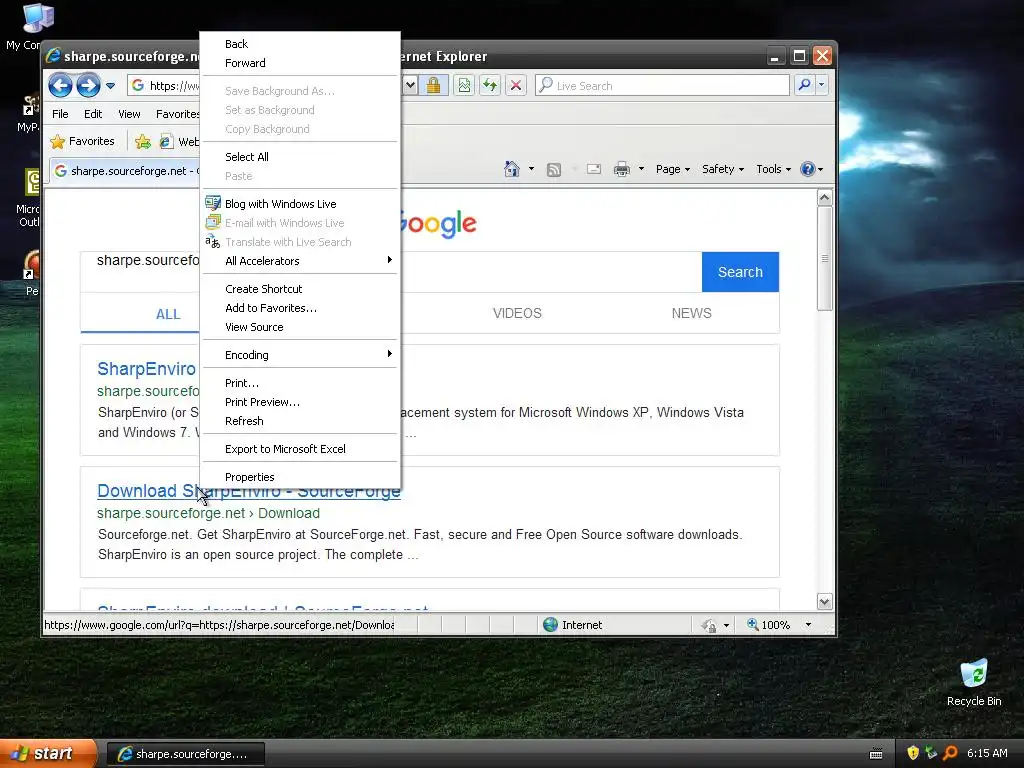Click the Help question mark icon
Screen dimensions: 1024x768
coord(808,169)
